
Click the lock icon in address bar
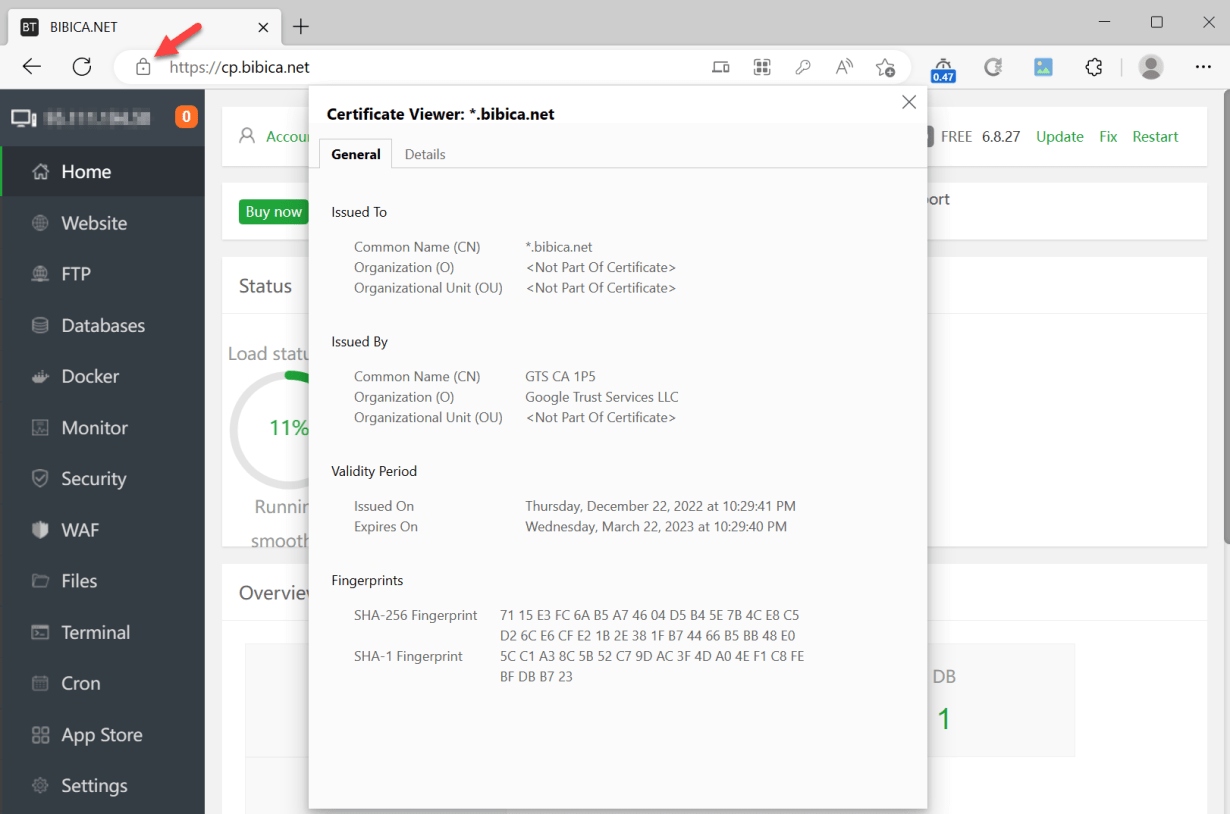click(143, 67)
